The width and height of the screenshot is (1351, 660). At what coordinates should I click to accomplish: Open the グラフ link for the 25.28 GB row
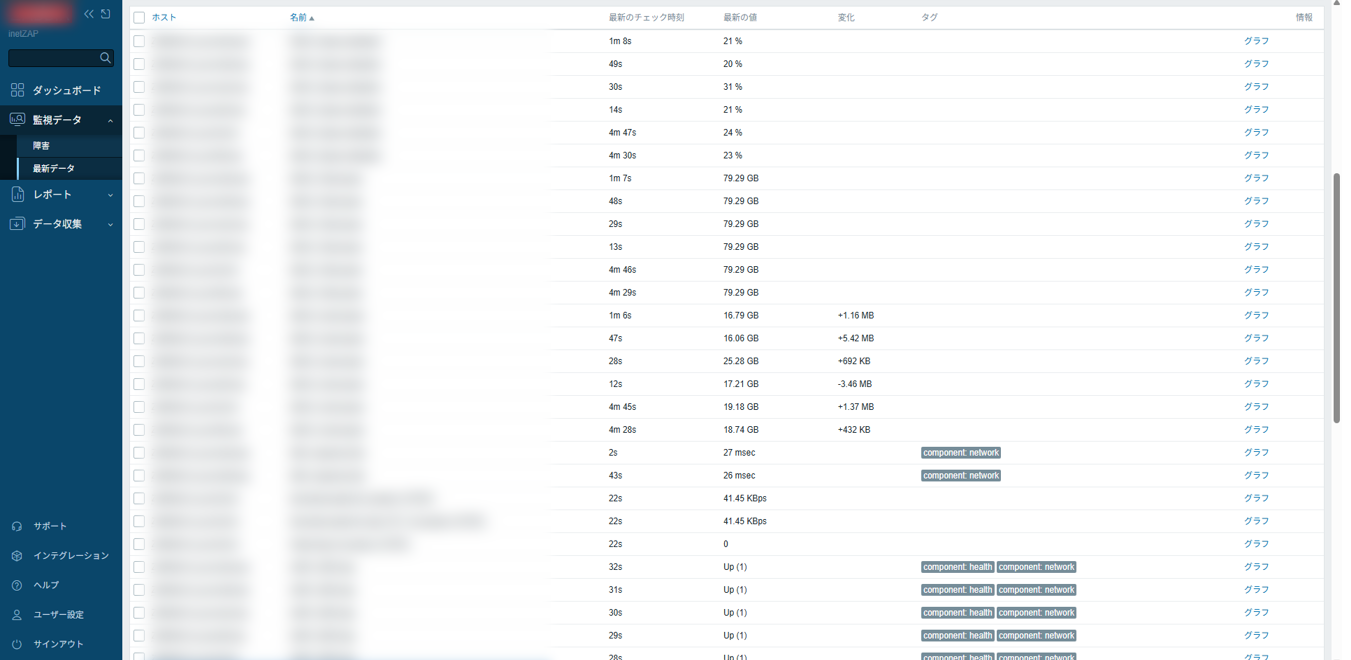point(1256,361)
